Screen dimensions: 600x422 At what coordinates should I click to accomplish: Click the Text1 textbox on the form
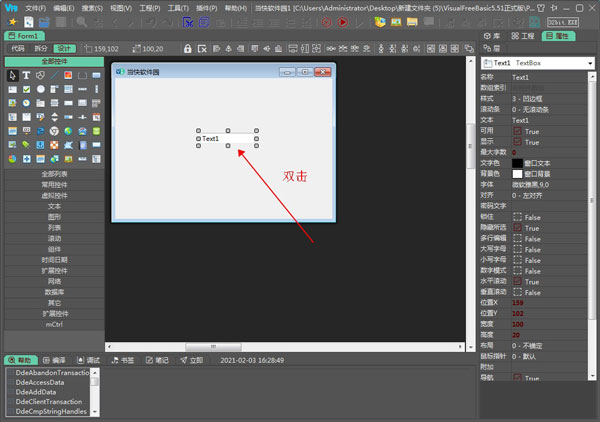(228, 138)
